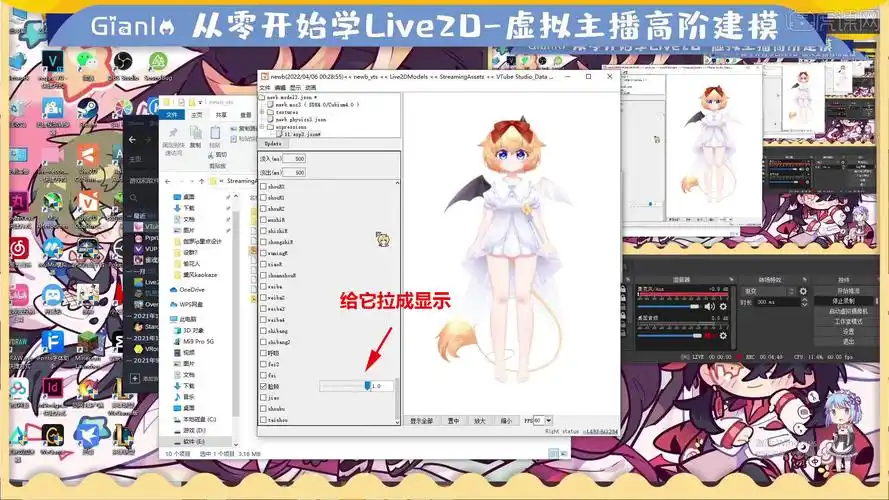Mute the first OBS mixer channel speaker icon
This screenshot has width=889, height=500.
coord(709,306)
